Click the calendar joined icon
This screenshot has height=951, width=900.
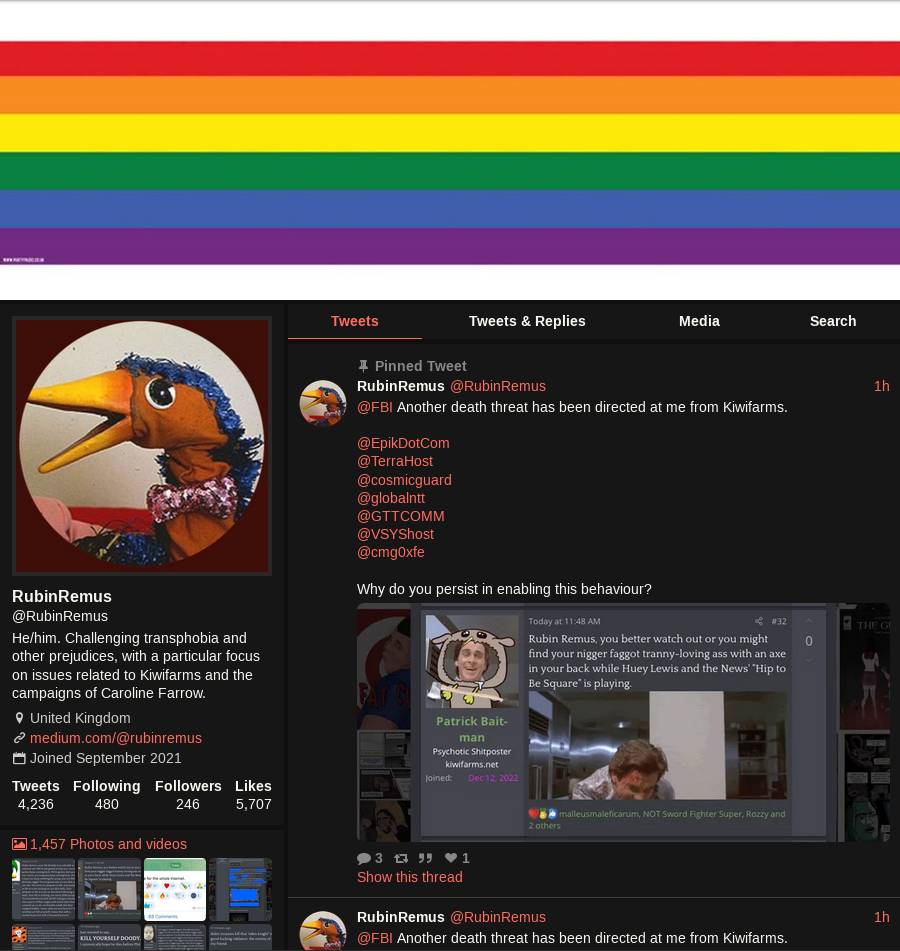[19, 758]
